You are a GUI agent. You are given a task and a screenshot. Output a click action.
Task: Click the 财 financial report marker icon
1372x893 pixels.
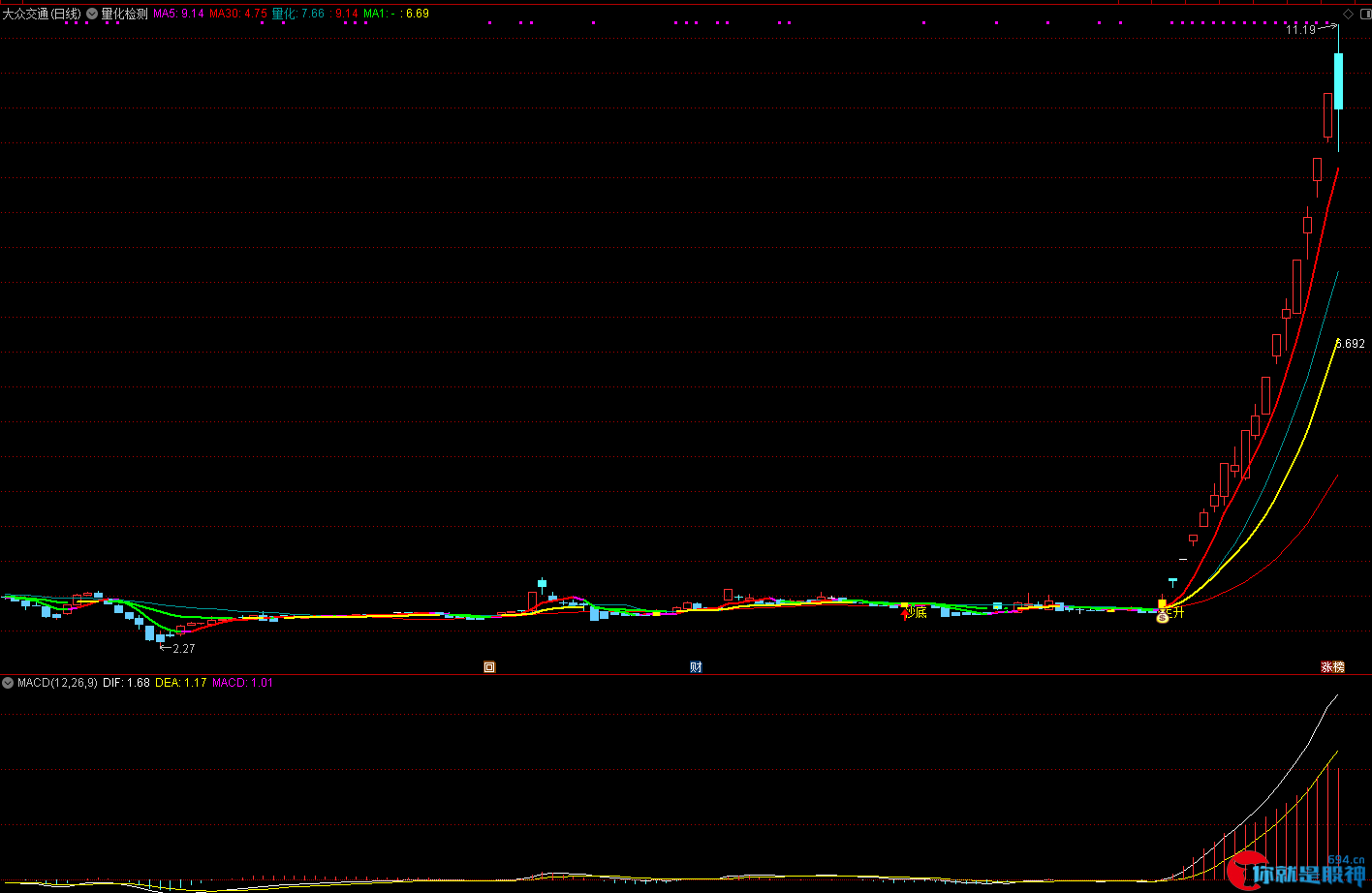point(696,666)
